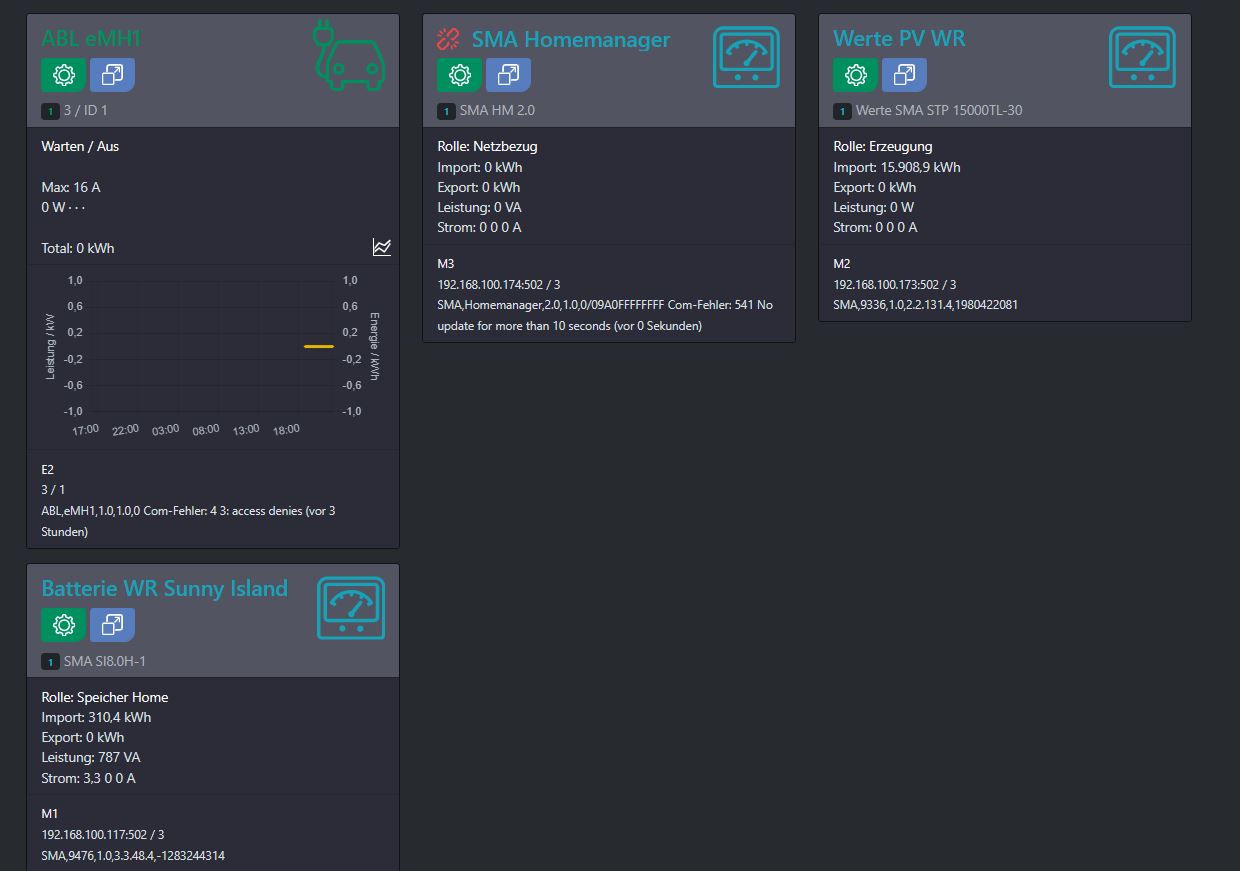Click 'Rolle: Netzbezug' text
The image size is (1240, 871).
point(487,146)
